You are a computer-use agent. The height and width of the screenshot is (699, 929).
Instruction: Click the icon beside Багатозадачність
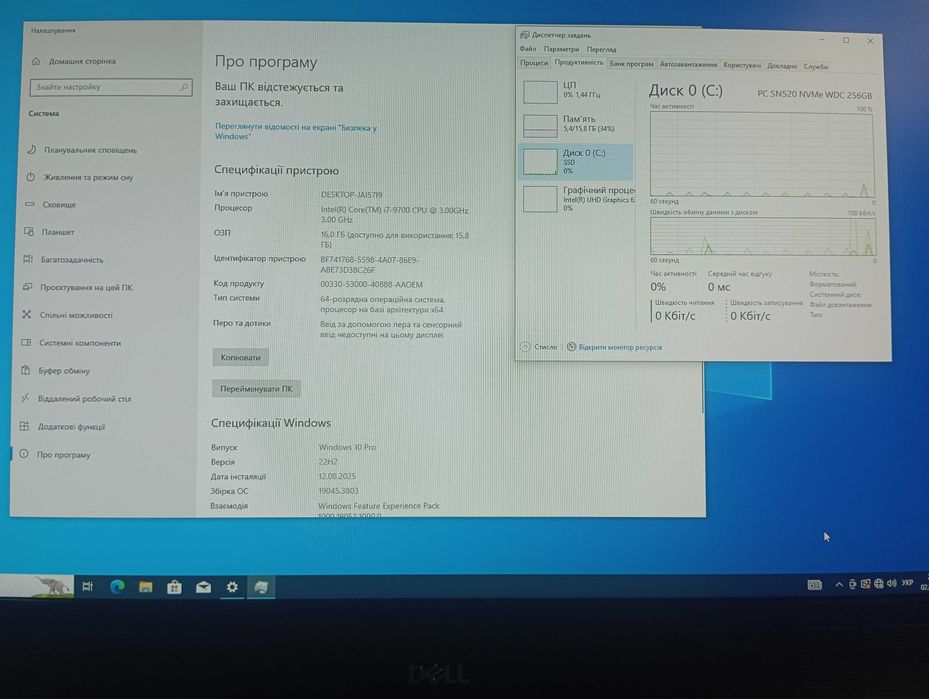tap(28, 259)
